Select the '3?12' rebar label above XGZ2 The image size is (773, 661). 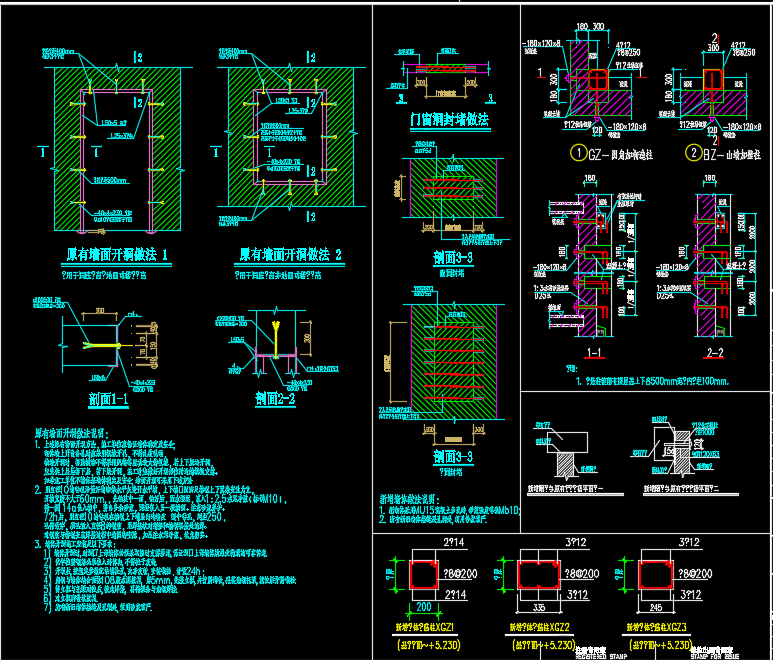click(576, 543)
